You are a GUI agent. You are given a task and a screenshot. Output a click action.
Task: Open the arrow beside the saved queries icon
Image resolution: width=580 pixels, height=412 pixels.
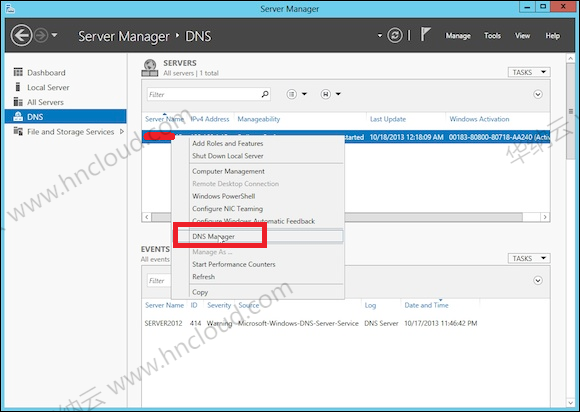pos(338,94)
